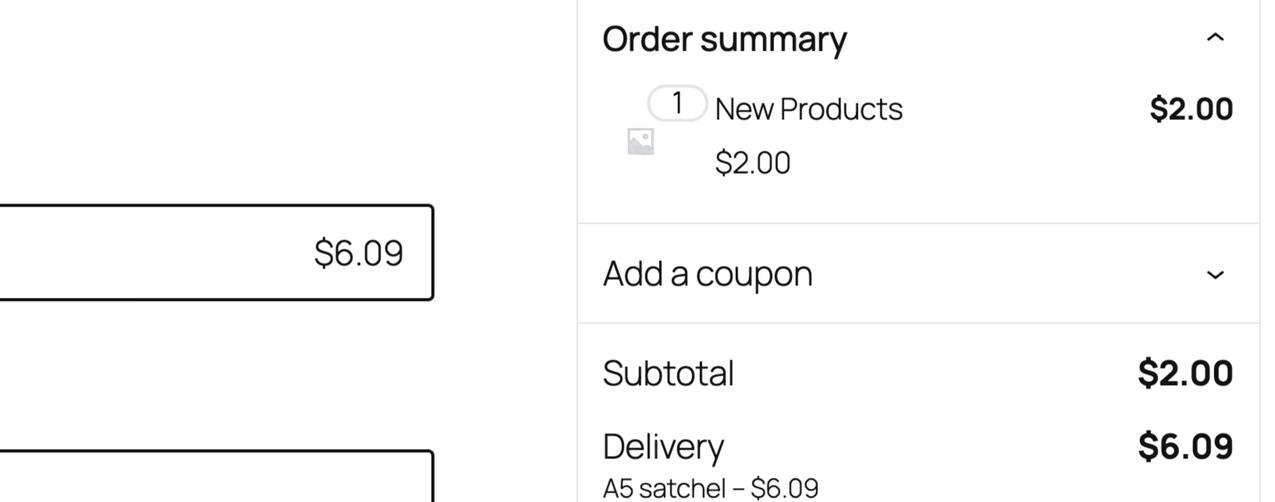Click the Delivery label
This screenshot has height=502, width=1275.
(663, 446)
